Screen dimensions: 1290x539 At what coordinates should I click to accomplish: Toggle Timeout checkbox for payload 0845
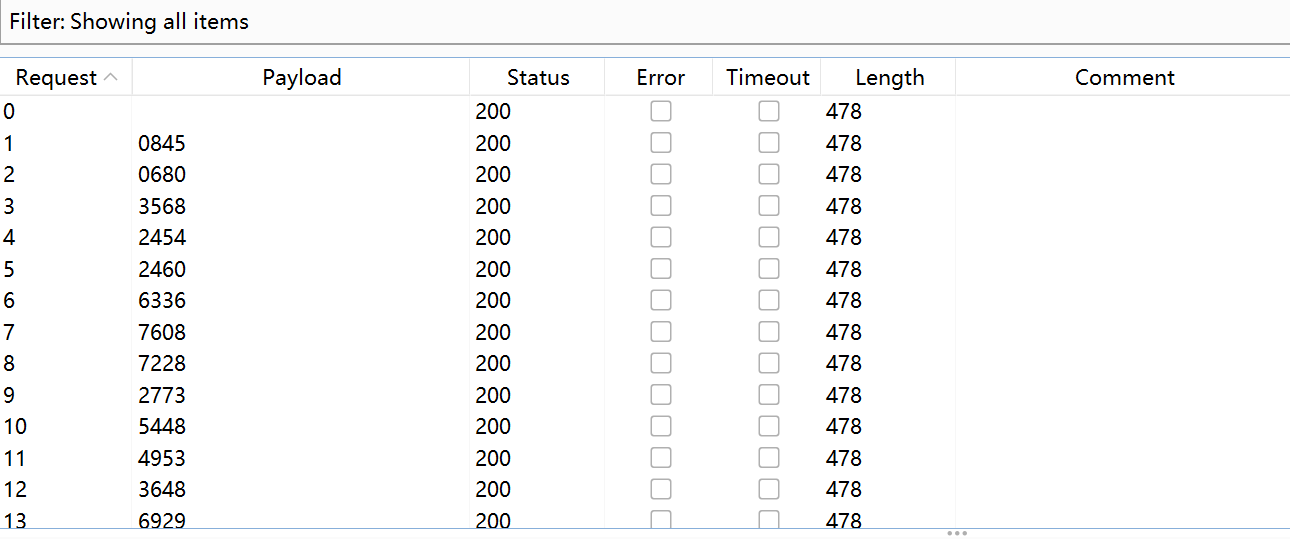[x=769, y=143]
